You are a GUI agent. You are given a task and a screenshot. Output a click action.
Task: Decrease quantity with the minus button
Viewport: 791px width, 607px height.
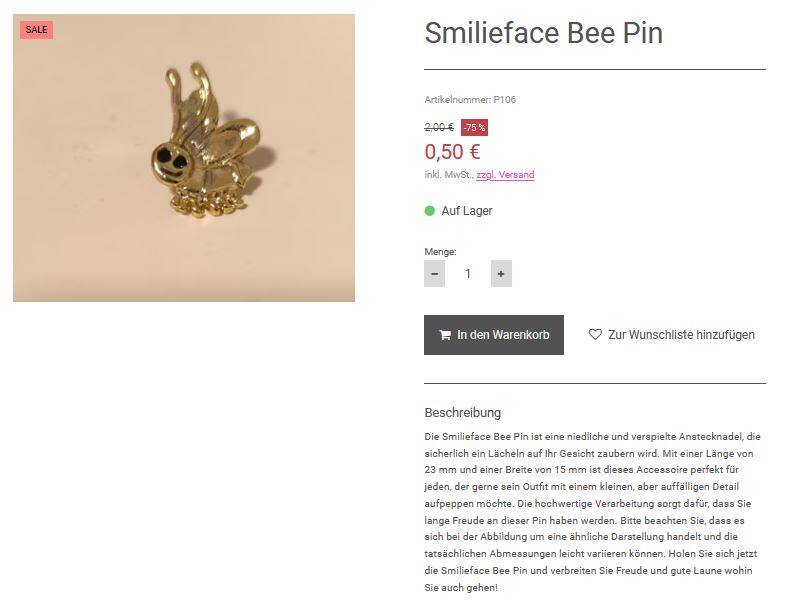pyautogui.click(x=434, y=273)
